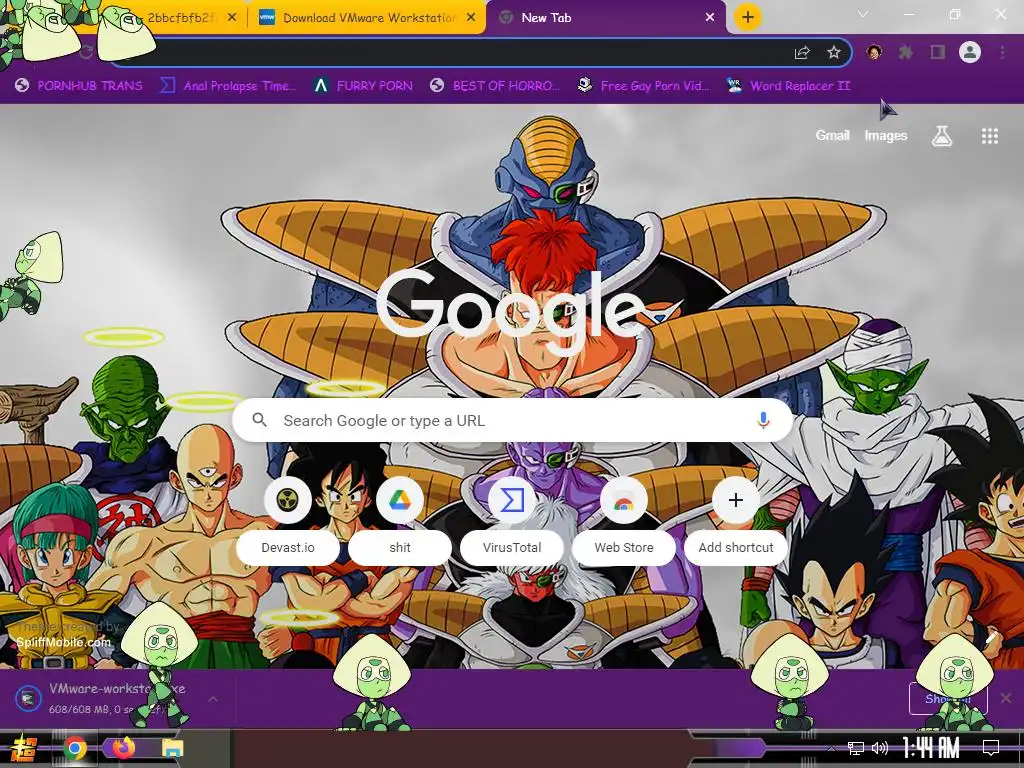Click the Add shortcut plus icon
1024x768 pixels.
[x=735, y=500]
